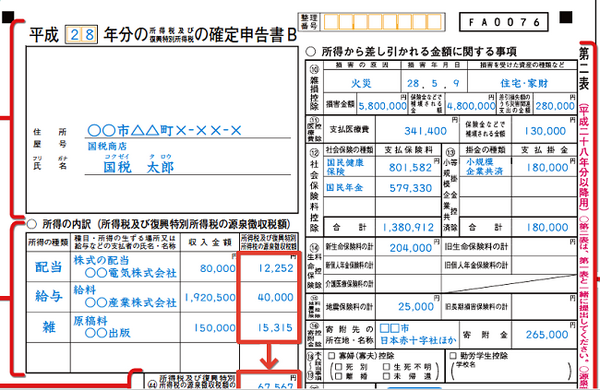This screenshot has height=390, width=600.
Task: Click the 1,920,500 income amount
Action: coord(210,297)
